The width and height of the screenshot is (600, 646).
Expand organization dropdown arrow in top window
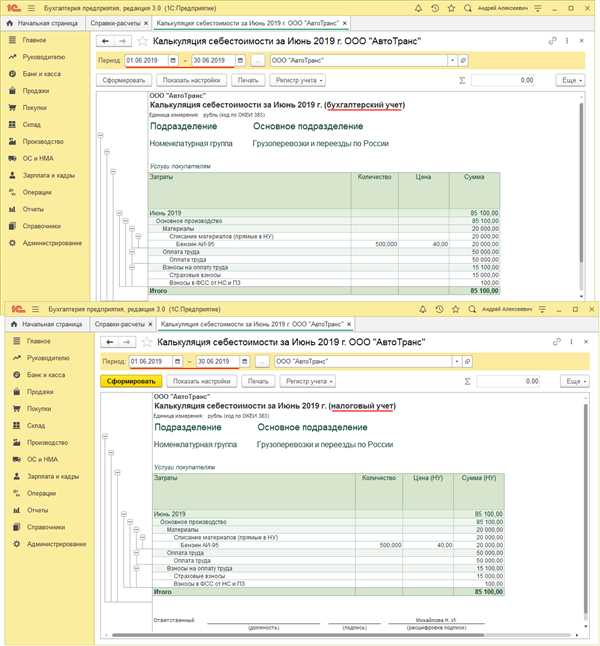pyautogui.click(x=452, y=61)
